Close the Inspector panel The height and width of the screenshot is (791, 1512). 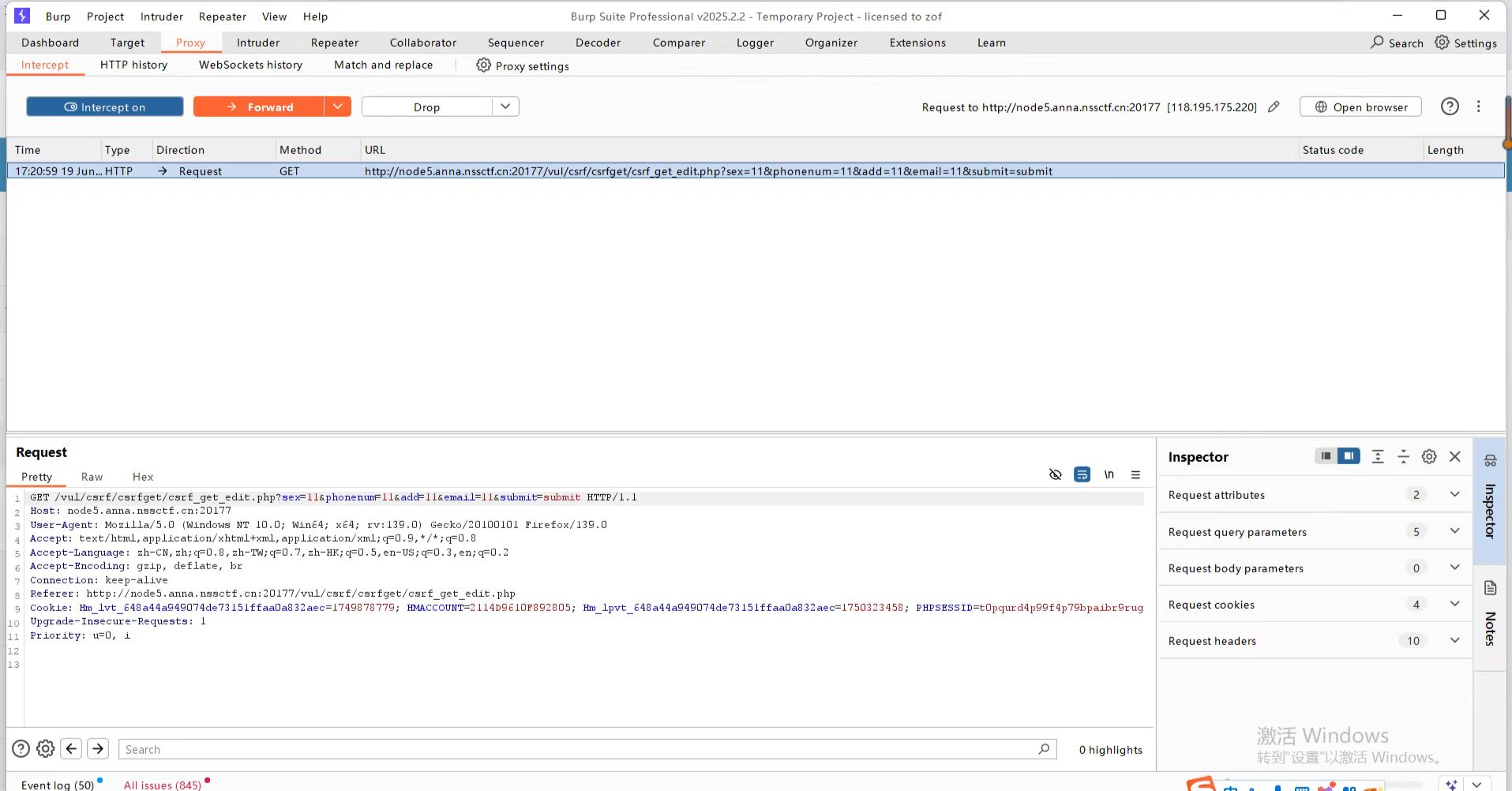[x=1455, y=456]
